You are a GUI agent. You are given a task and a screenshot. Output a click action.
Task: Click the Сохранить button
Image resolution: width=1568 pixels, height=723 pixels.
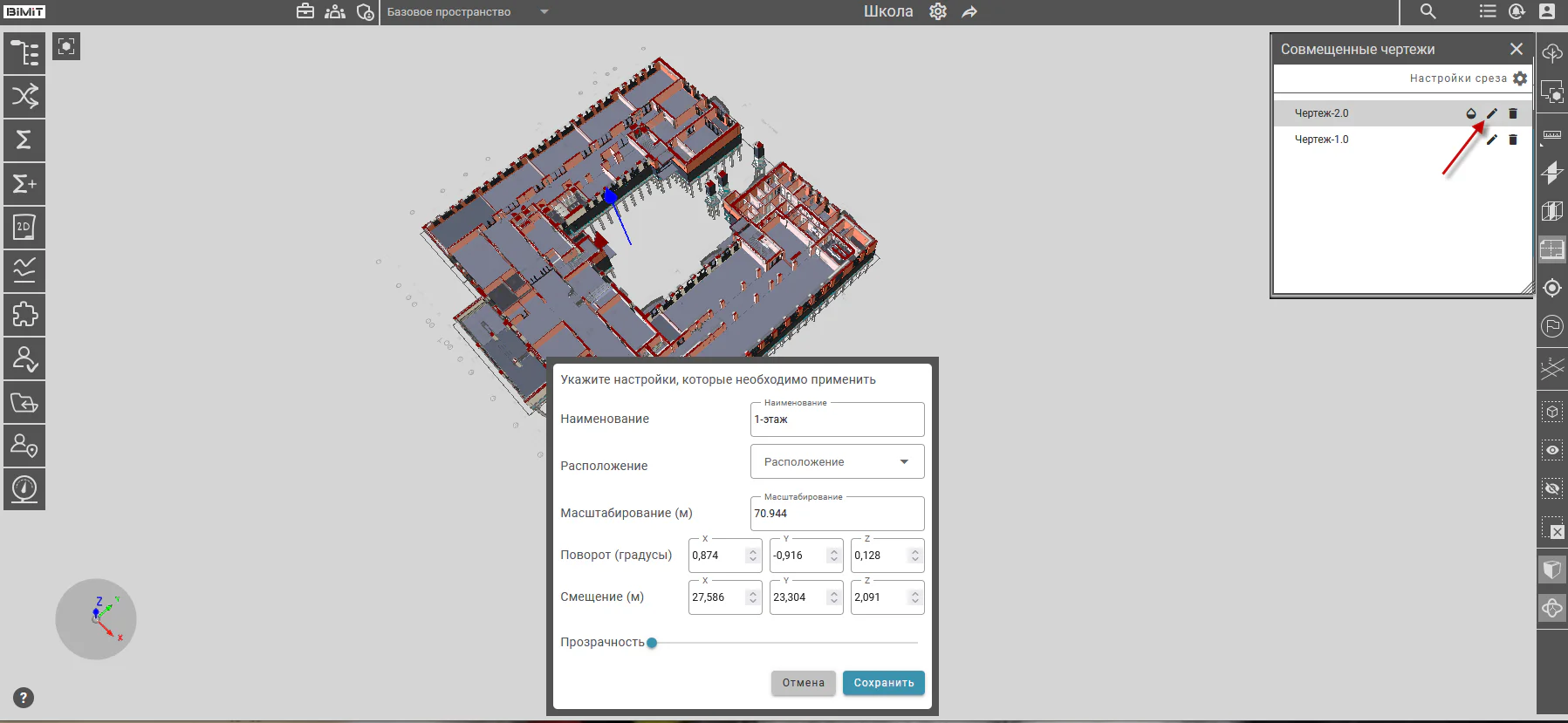[x=883, y=683]
